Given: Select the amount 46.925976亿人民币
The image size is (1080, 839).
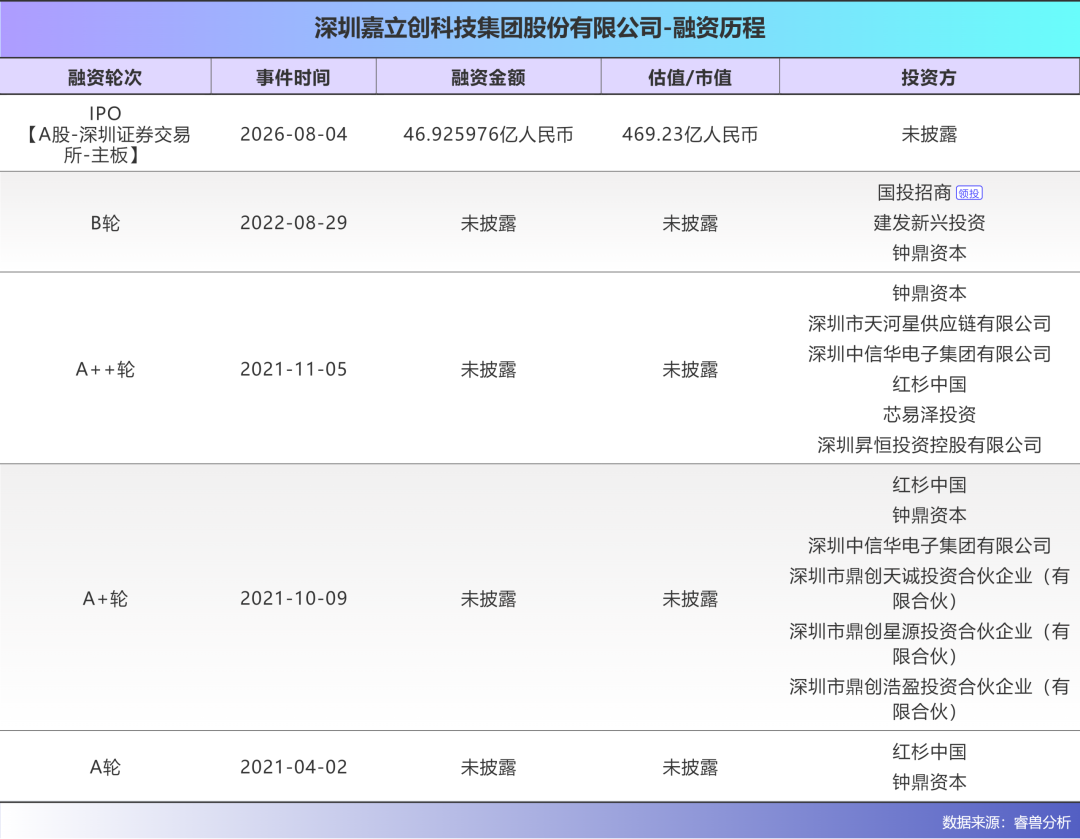Looking at the screenshot, I should pos(488,134).
